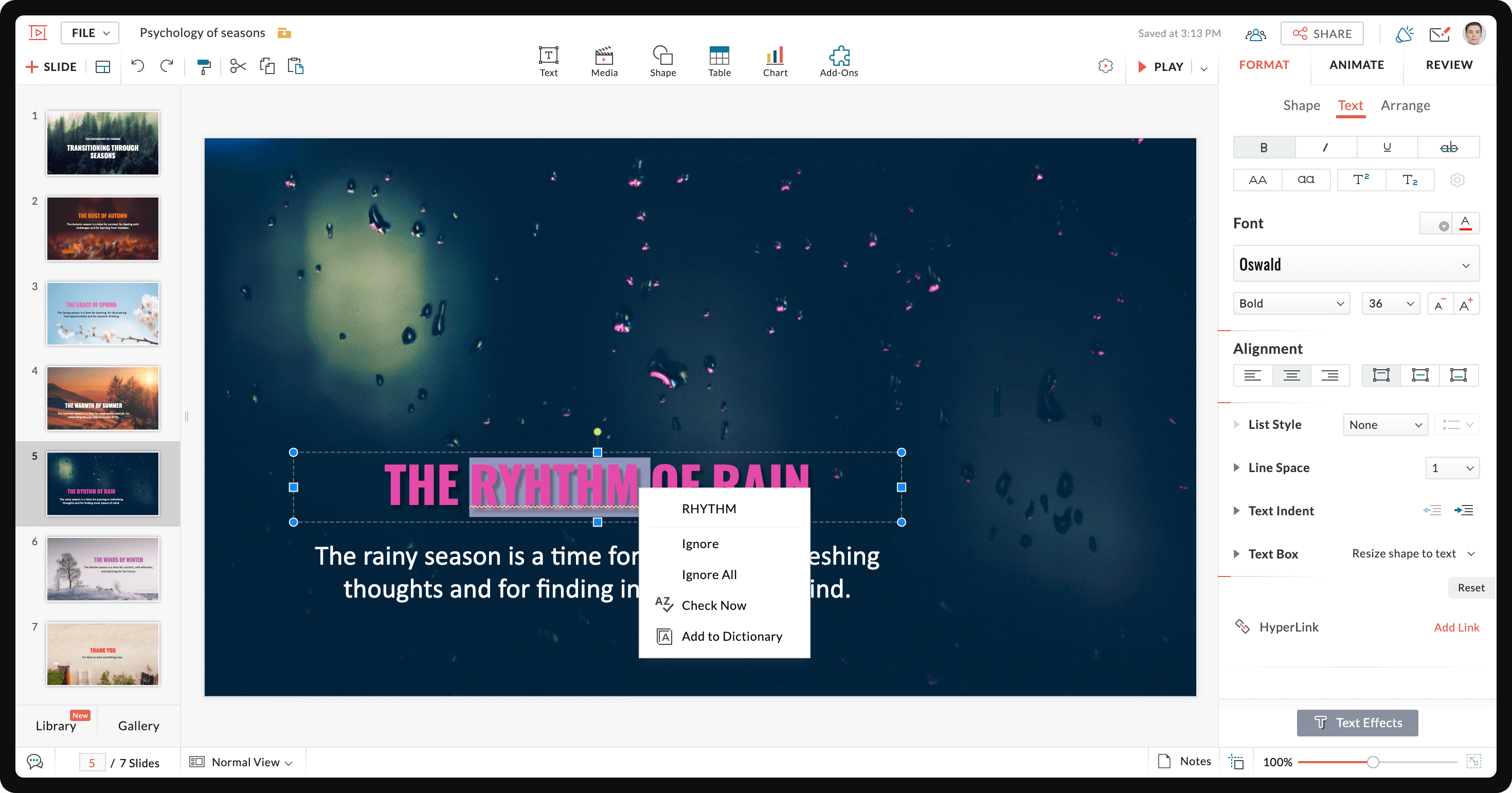Click the undo arrow icon
The width and height of the screenshot is (1512, 793).
137,66
